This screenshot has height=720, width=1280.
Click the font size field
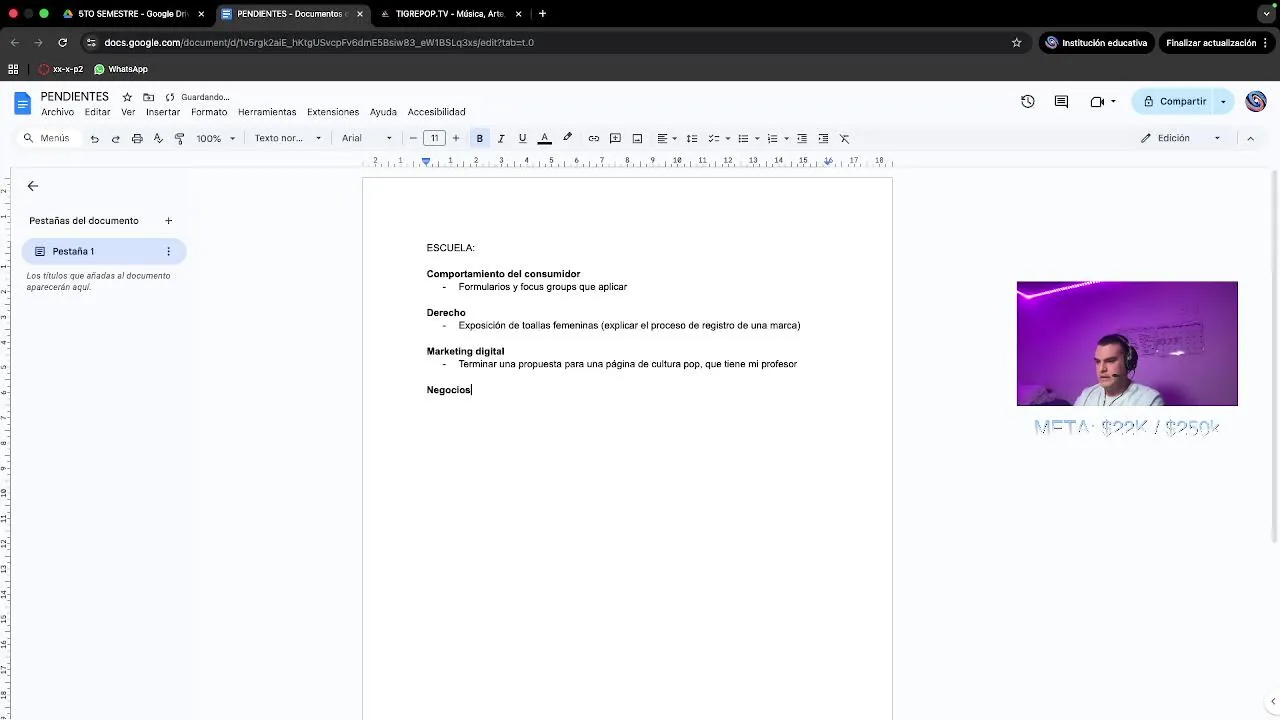(x=434, y=138)
